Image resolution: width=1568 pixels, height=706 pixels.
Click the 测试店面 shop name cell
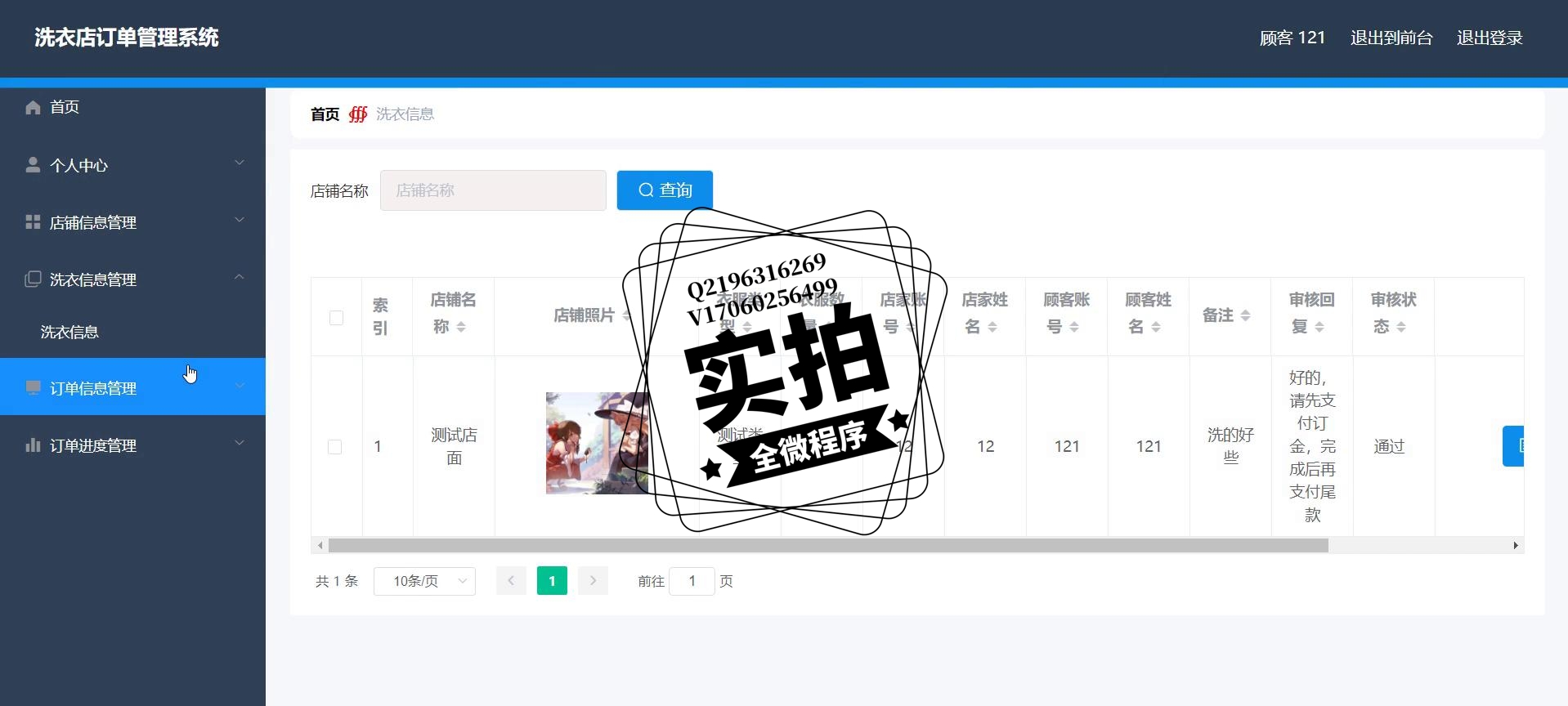454,446
